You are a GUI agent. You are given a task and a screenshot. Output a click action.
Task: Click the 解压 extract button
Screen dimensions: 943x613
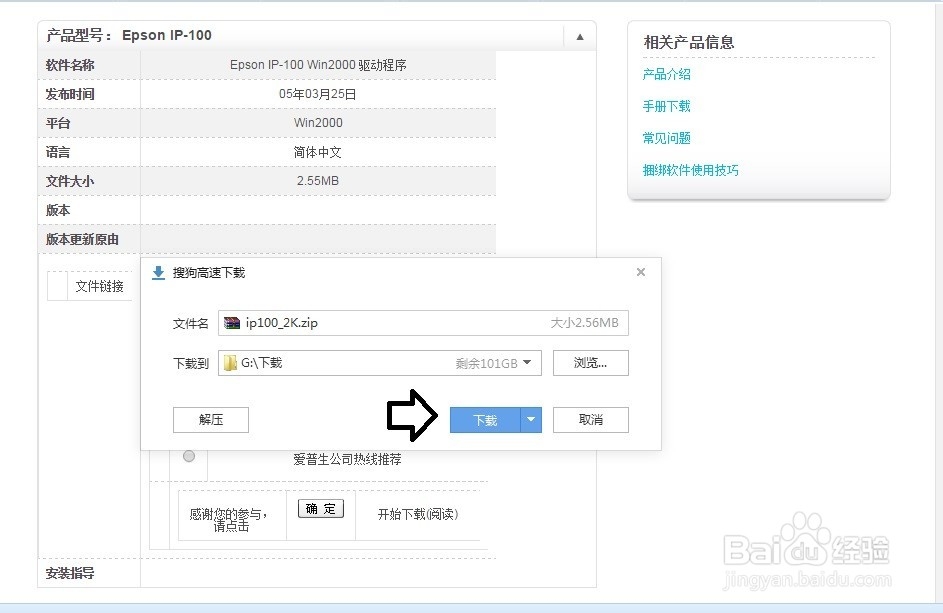pyautogui.click(x=210, y=419)
